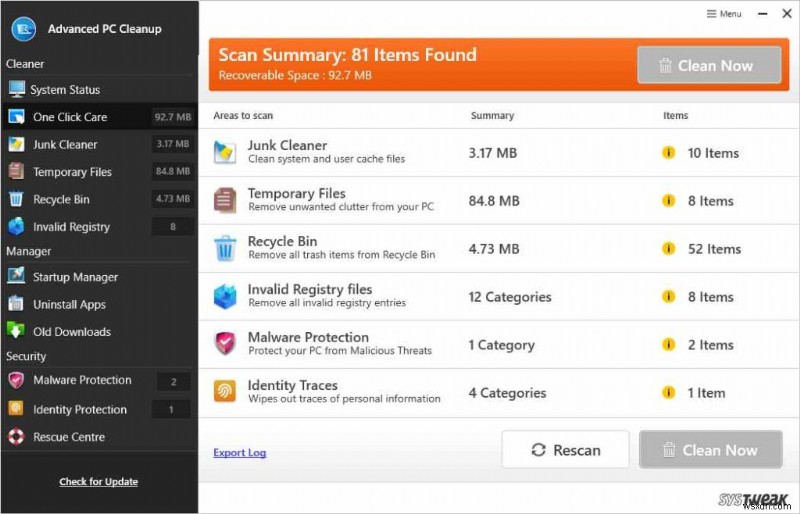Click 92.7 MB badge on One Click Care
Screen dimensions: 800x514
click(x=173, y=117)
